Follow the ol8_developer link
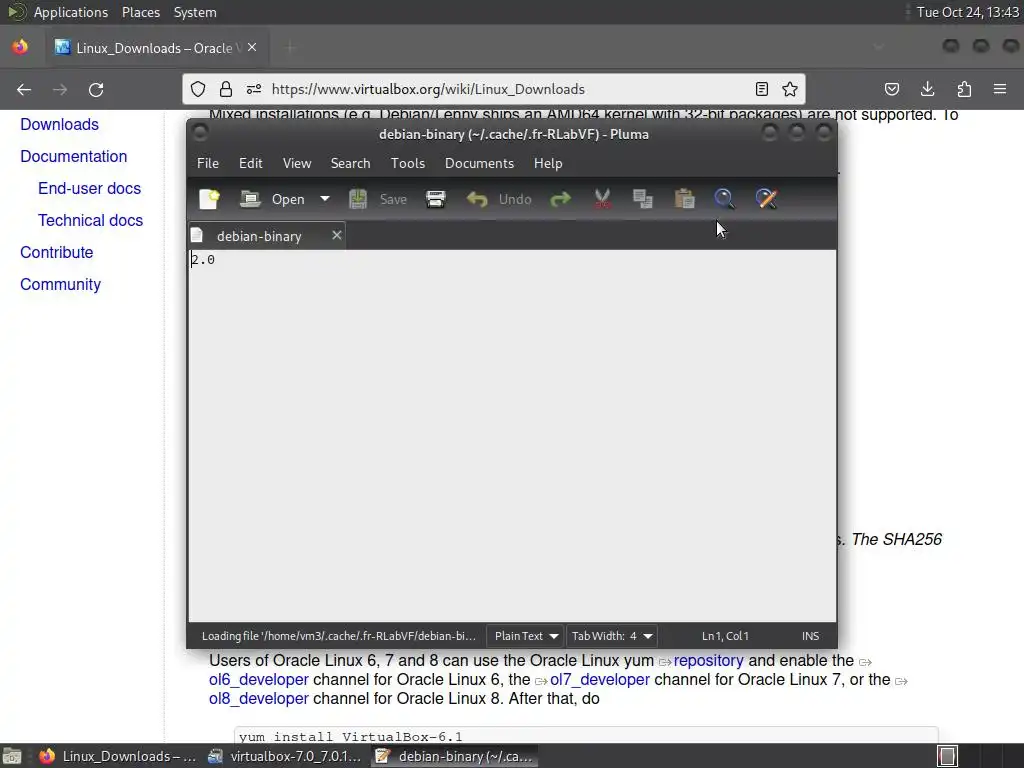 point(259,698)
